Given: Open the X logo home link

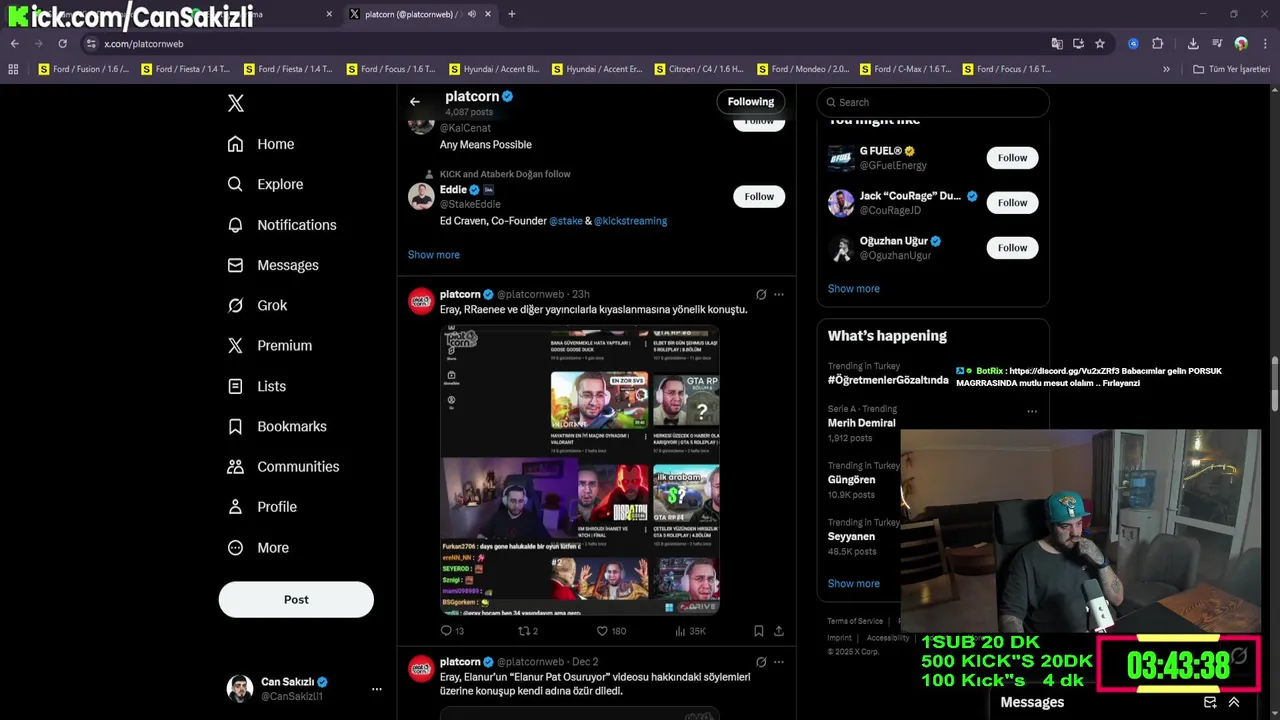Looking at the screenshot, I should coord(235,103).
